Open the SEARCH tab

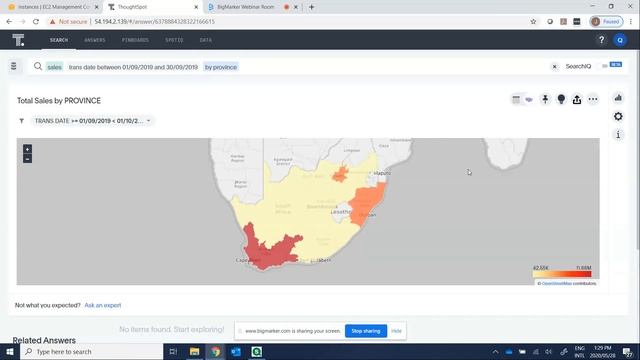coord(59,40)
